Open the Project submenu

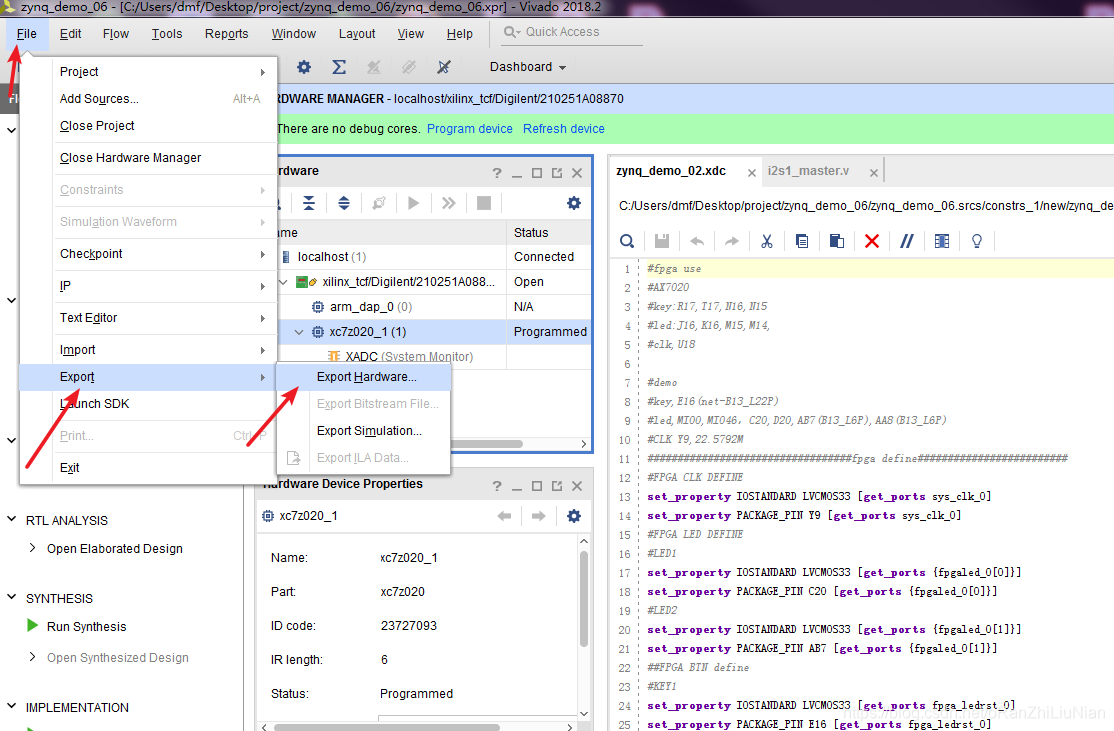coord(148,72)
